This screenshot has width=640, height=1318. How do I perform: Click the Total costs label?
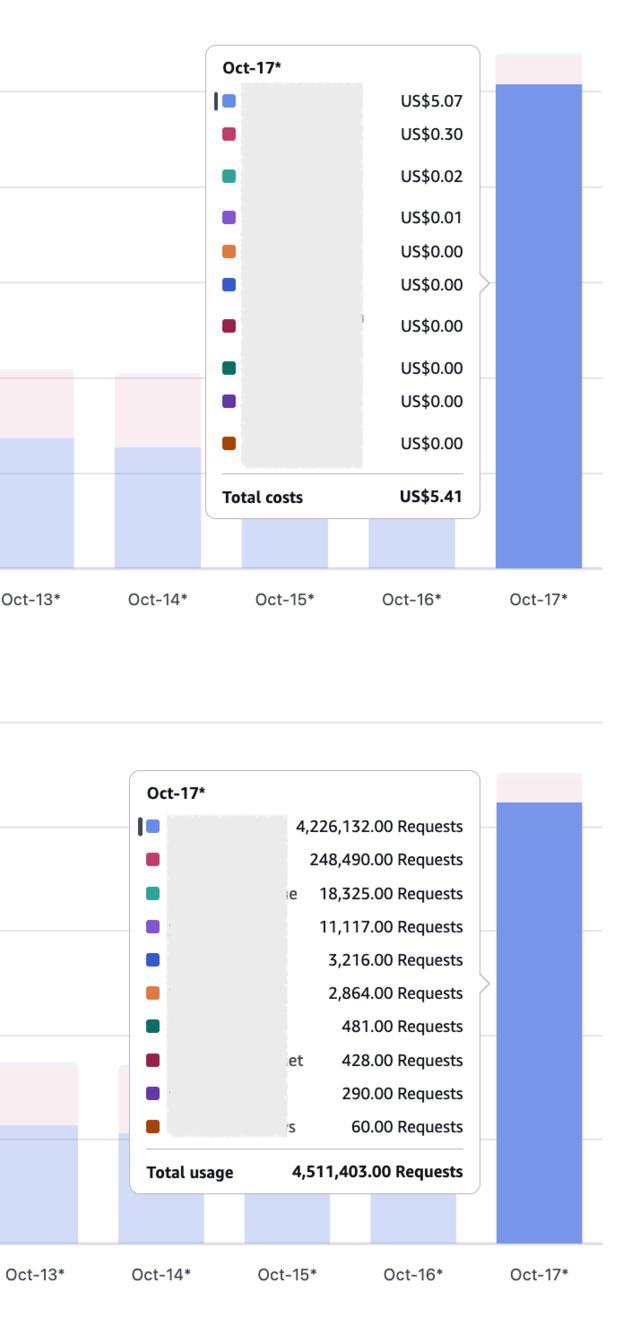262,496
